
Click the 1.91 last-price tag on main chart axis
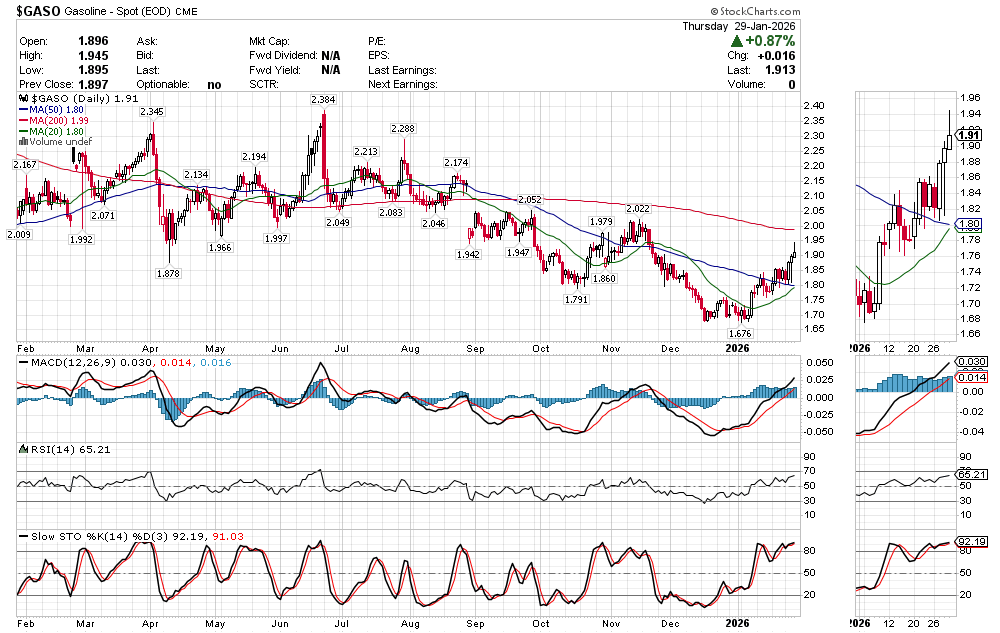pyautogui.click(x=968, y=135)
